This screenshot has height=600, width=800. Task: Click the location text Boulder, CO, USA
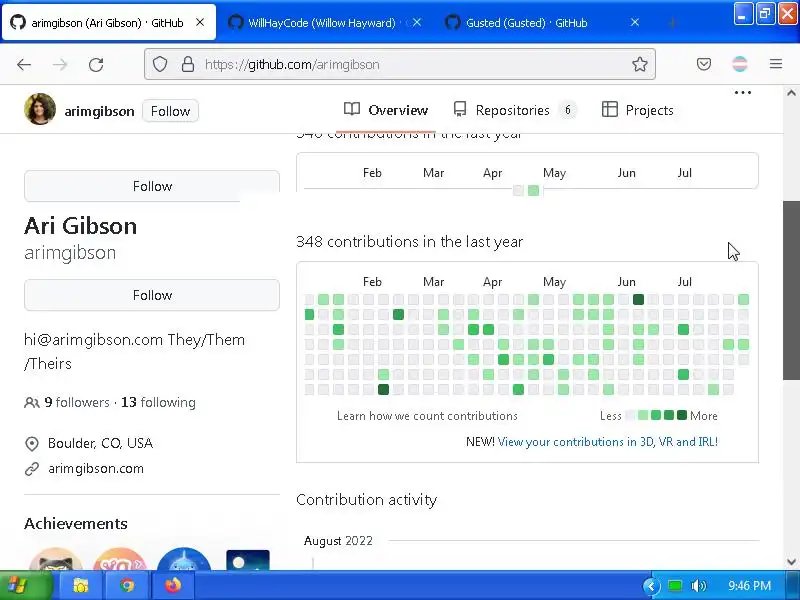coord(101,443)
